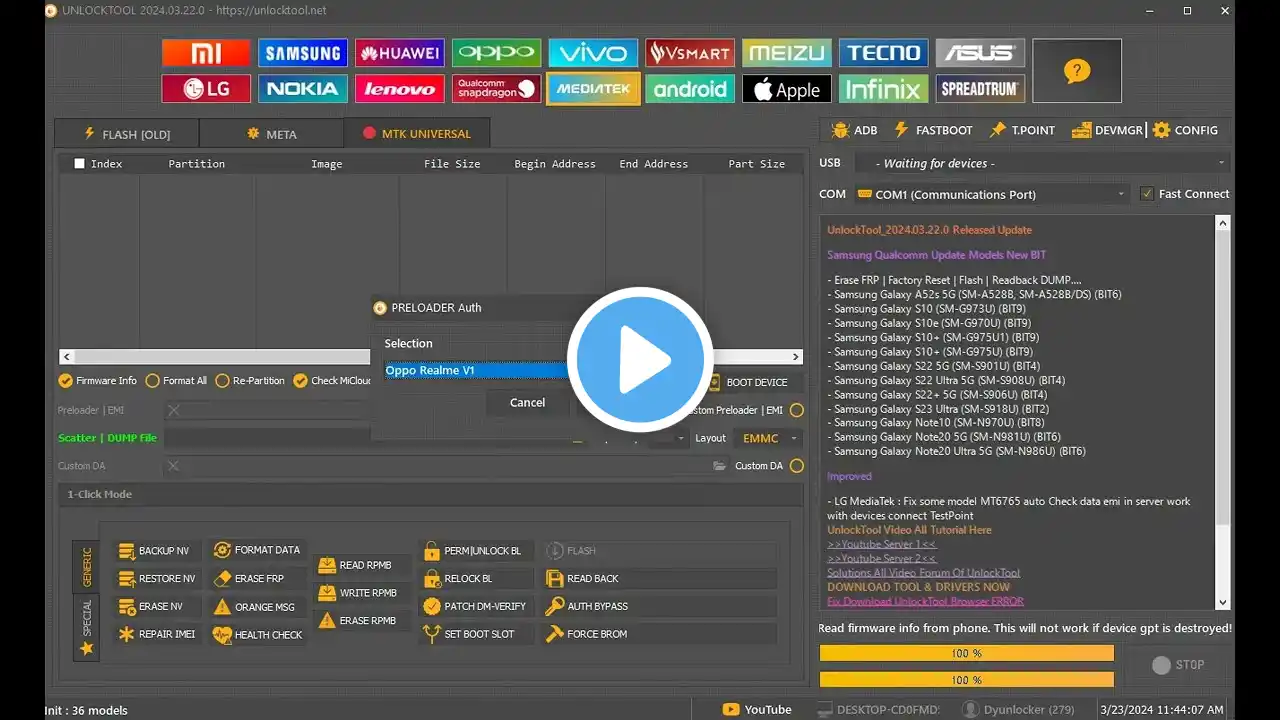Open the Huawei brand module
The width and height of the screenshot is (1280, 720).
399,53
